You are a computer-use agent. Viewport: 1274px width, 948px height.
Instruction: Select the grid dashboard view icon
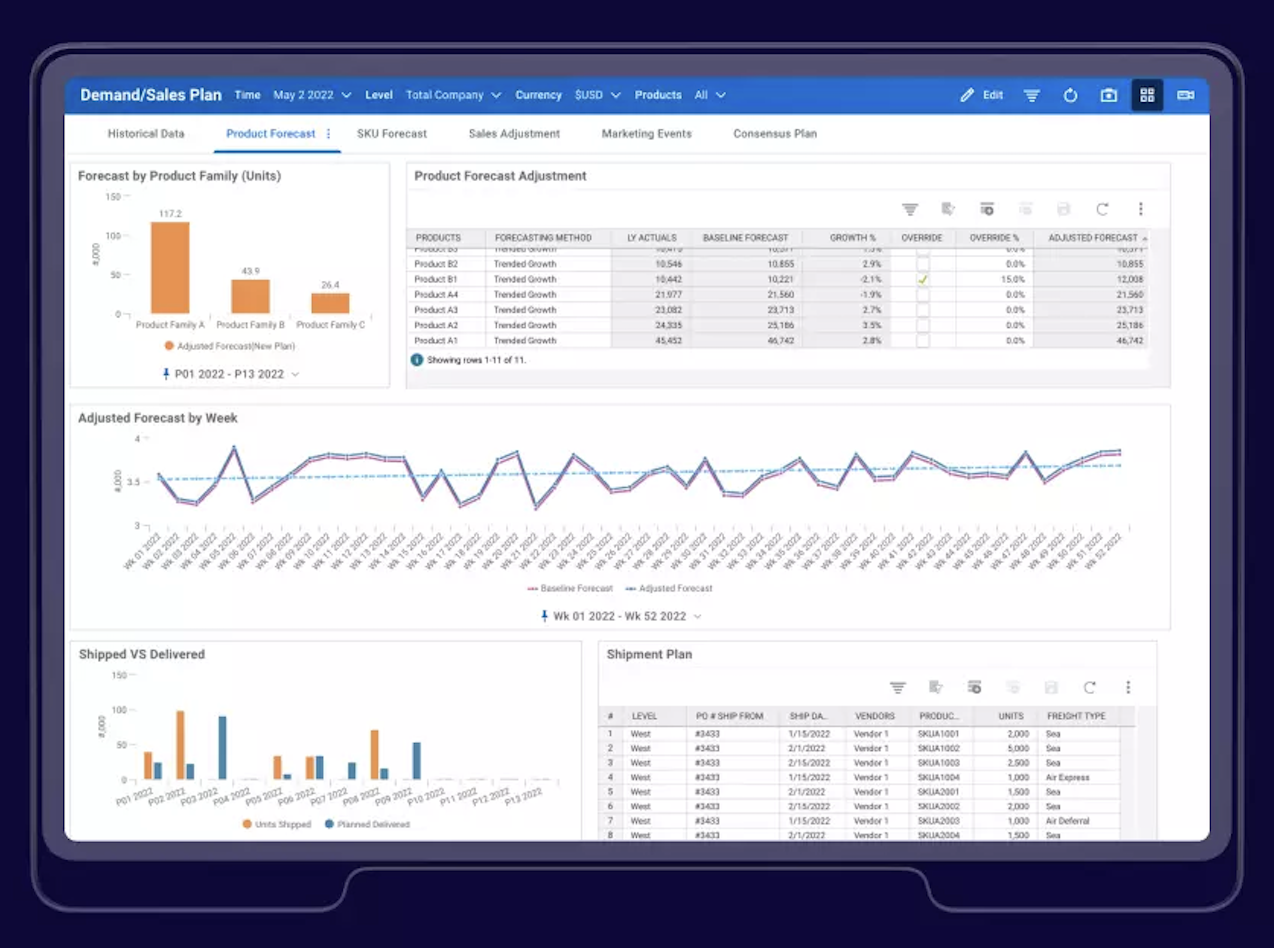(x=1147, y=95)
